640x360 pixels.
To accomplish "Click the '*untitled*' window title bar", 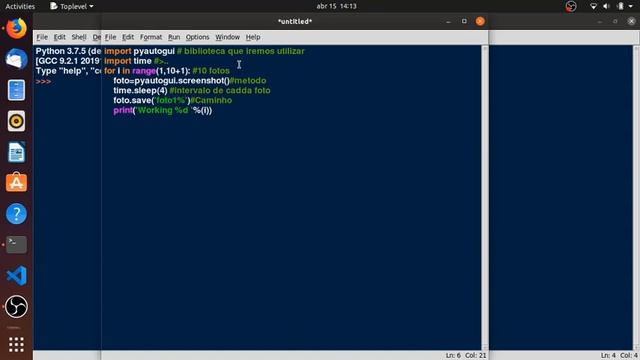I will coord(295,21).
